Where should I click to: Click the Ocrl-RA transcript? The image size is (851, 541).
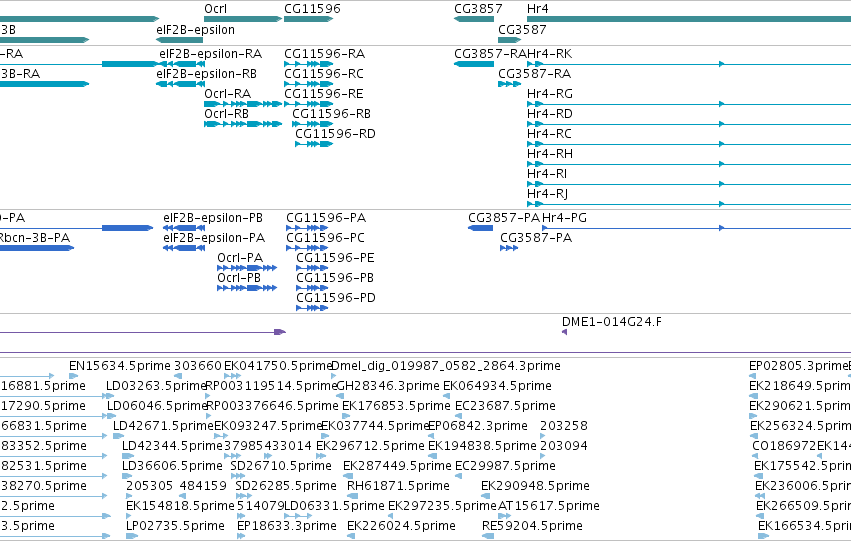click(x=243, y=104)
